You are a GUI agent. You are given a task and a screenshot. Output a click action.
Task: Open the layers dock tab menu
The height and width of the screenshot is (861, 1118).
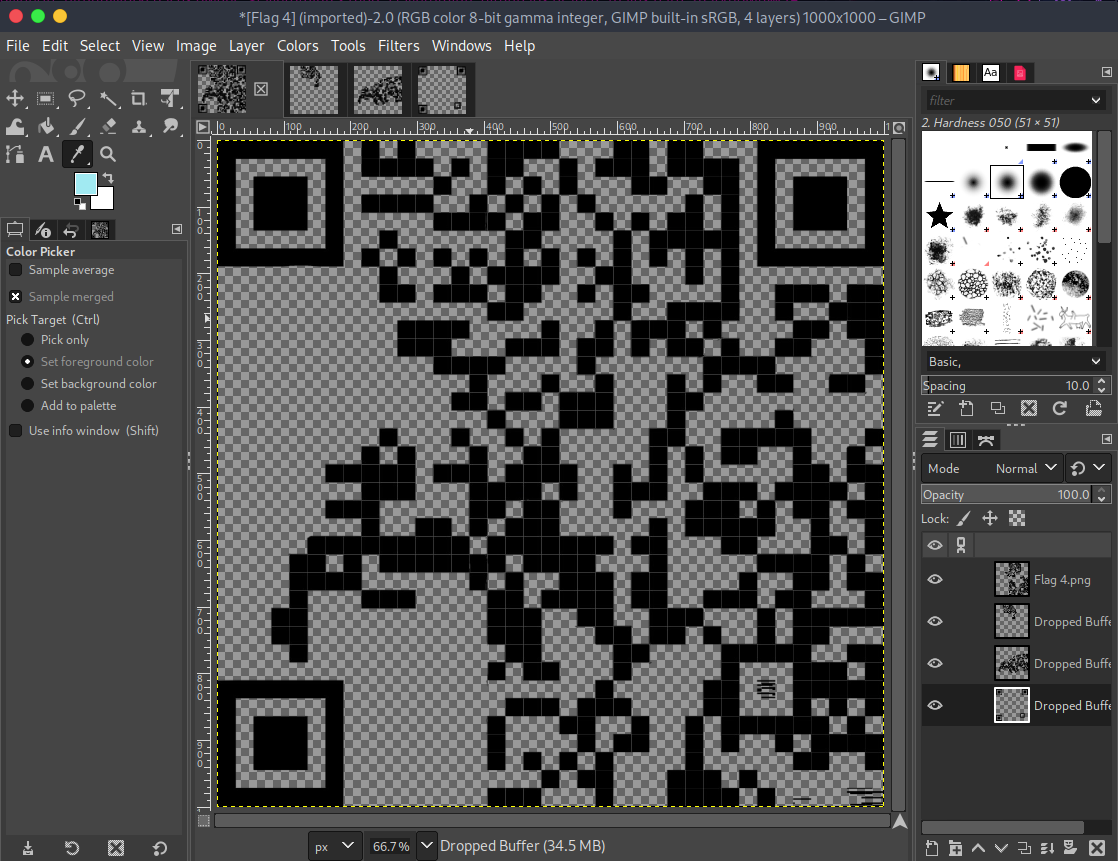coord(1107,439)
